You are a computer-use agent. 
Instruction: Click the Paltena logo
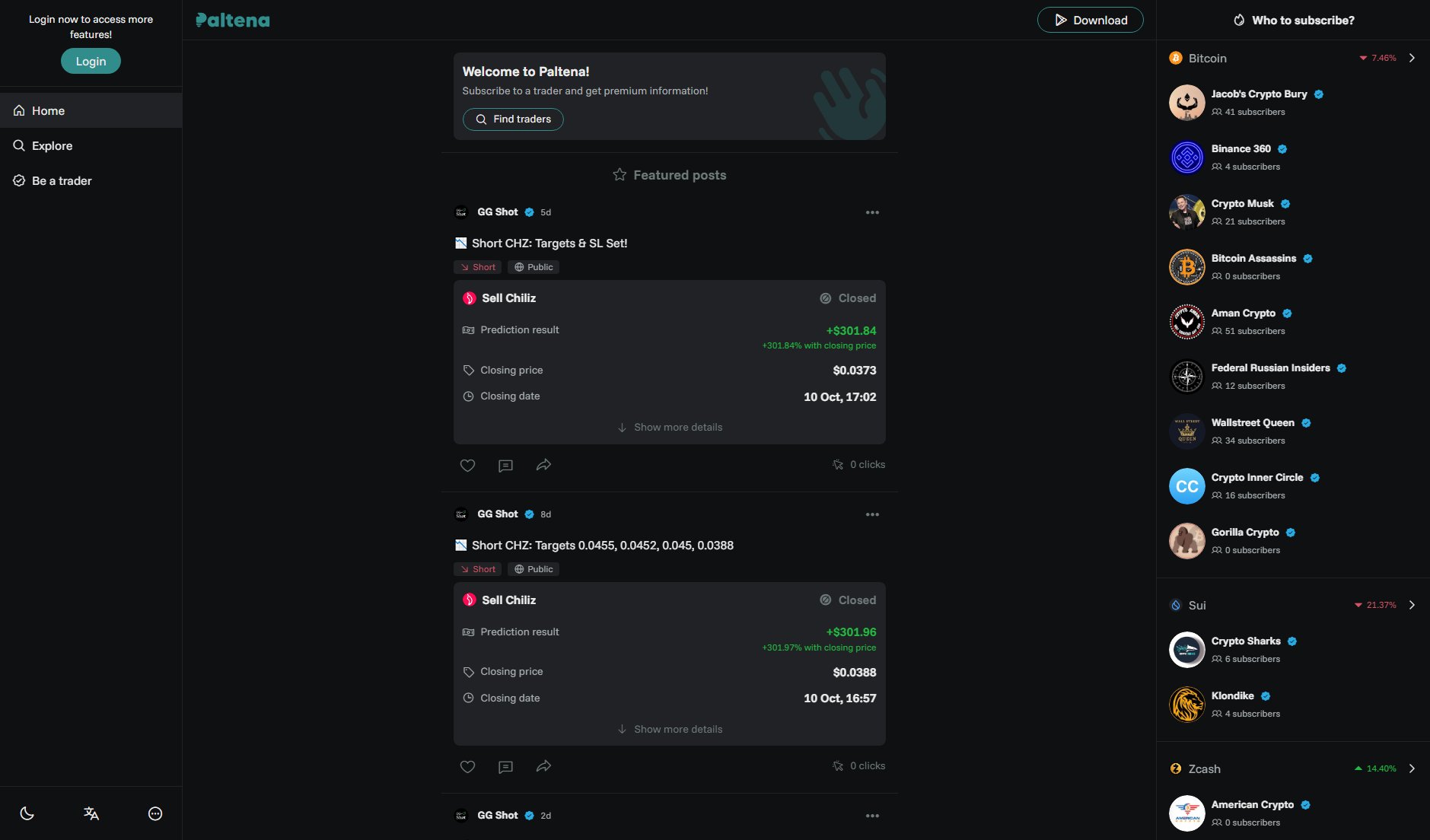click(233, 20)
